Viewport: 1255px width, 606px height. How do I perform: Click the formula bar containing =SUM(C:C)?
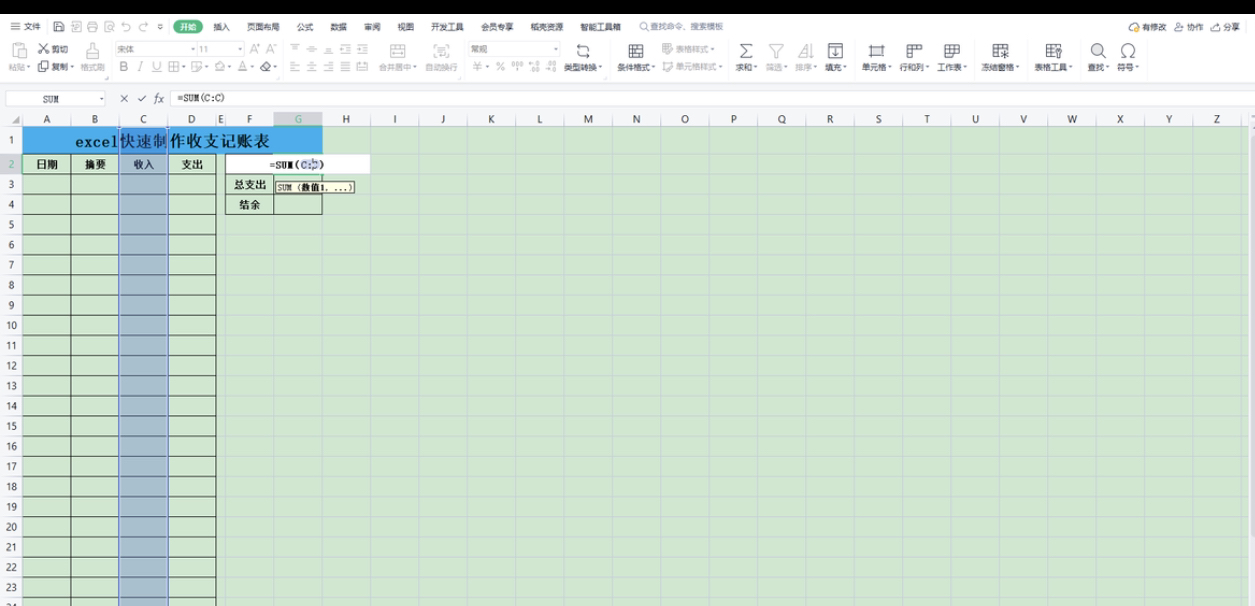click(x=710, y=99)
